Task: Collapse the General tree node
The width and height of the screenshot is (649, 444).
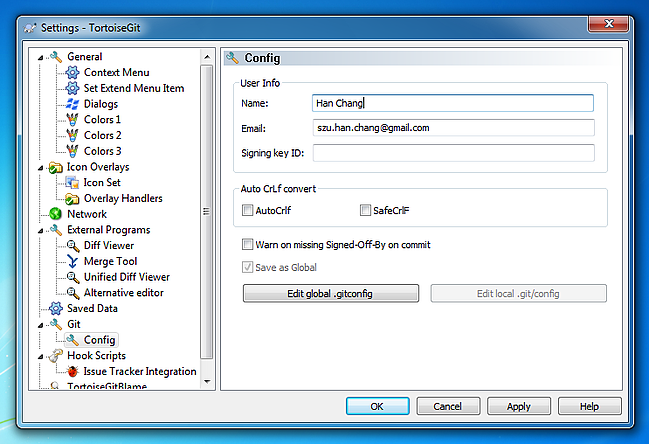Action: click(41, 58)
